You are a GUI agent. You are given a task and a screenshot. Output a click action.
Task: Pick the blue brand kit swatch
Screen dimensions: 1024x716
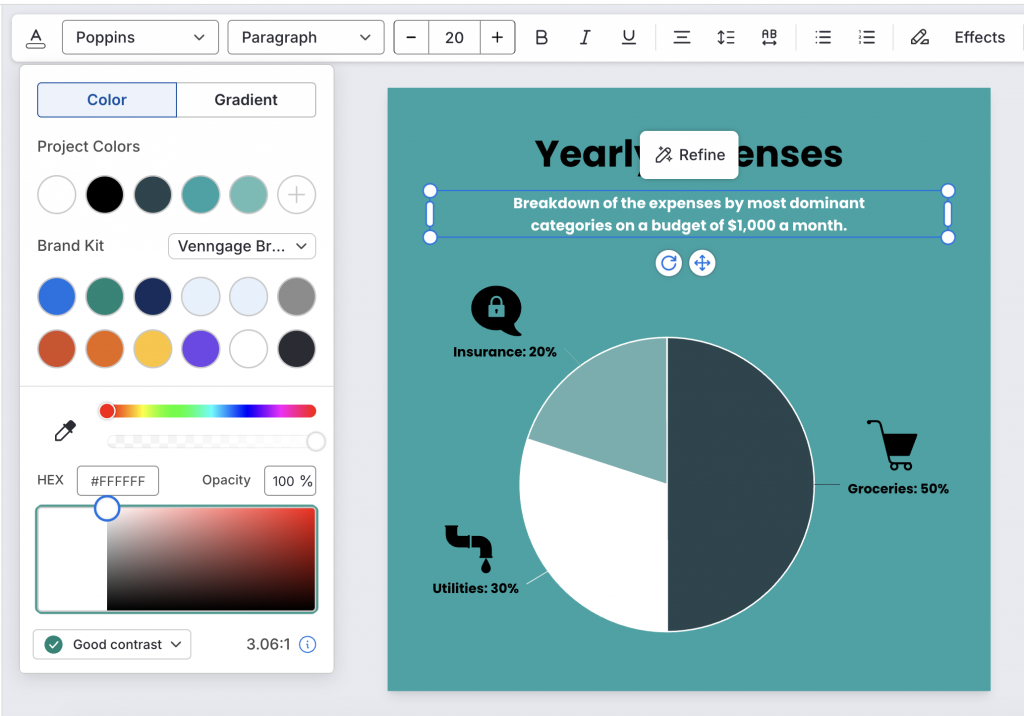[x=57, y=297]
